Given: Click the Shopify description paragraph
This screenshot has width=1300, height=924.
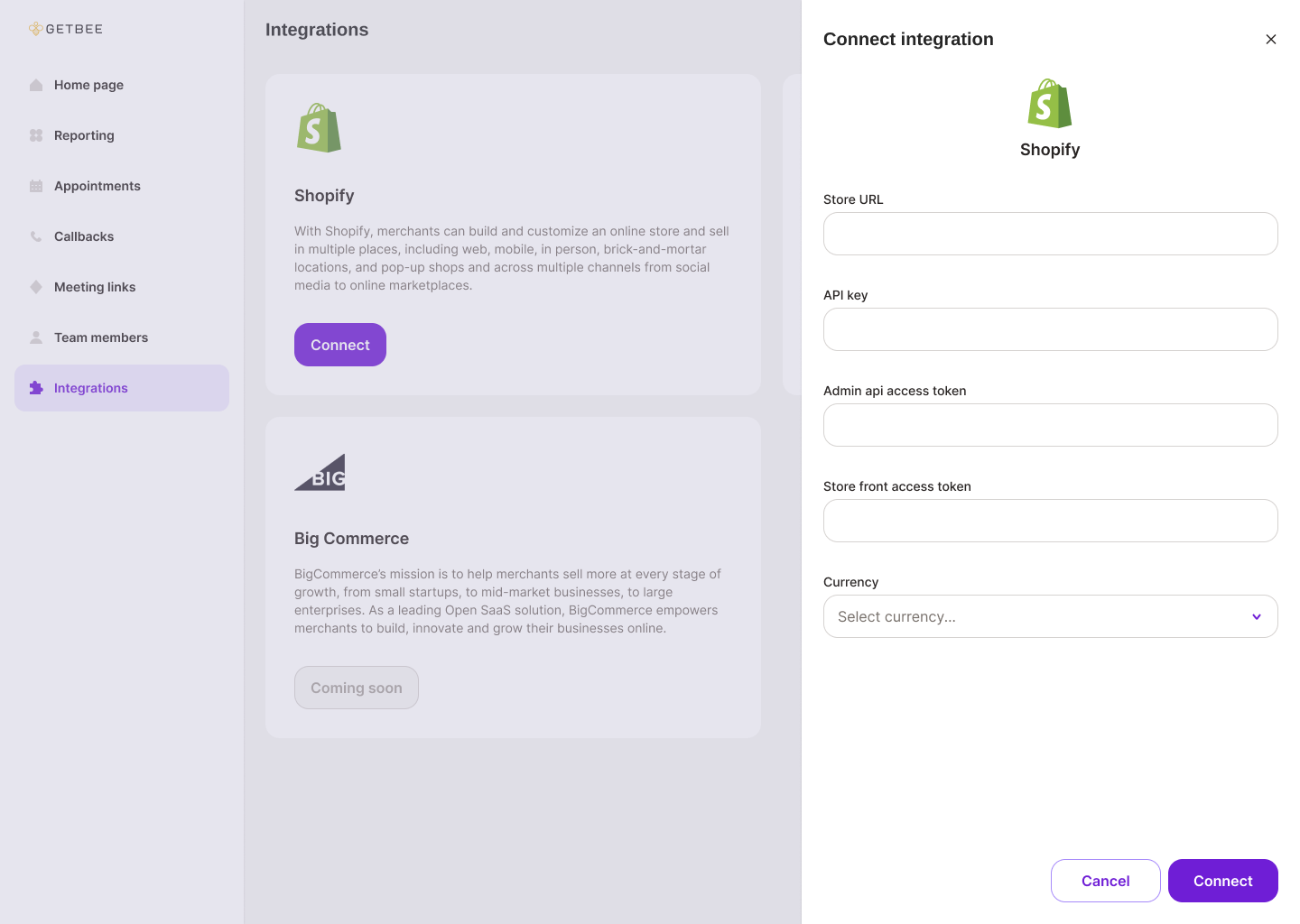Looking at the screenshot, I should coord(512,258).
